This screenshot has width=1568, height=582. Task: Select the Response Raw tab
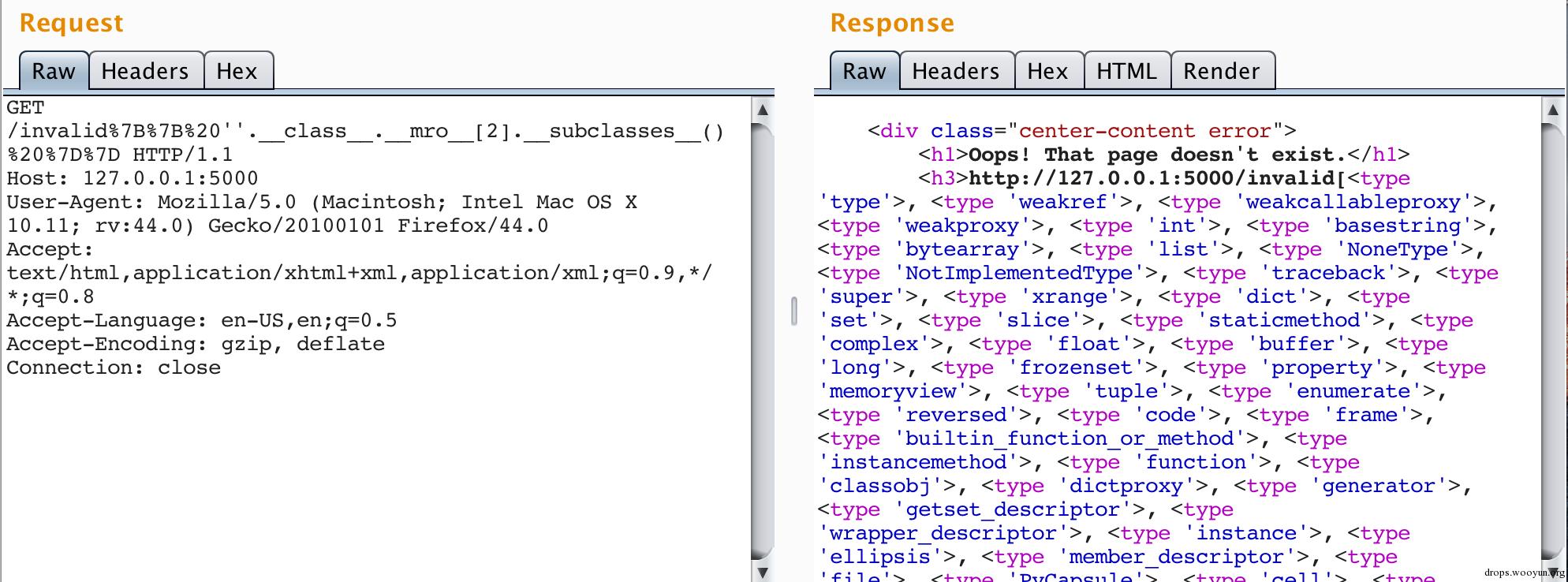pyautogui.click(x=864, y=71)
